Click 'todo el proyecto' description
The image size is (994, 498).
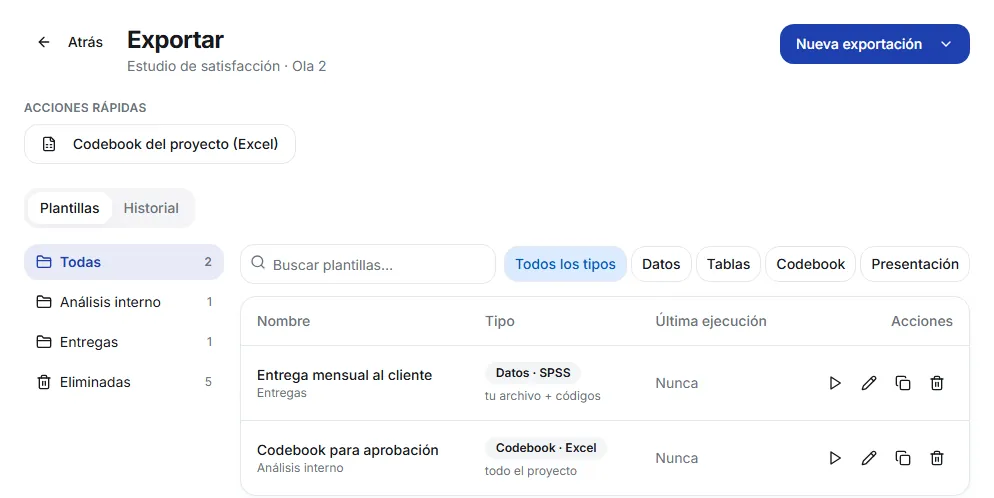pos(531,471)
